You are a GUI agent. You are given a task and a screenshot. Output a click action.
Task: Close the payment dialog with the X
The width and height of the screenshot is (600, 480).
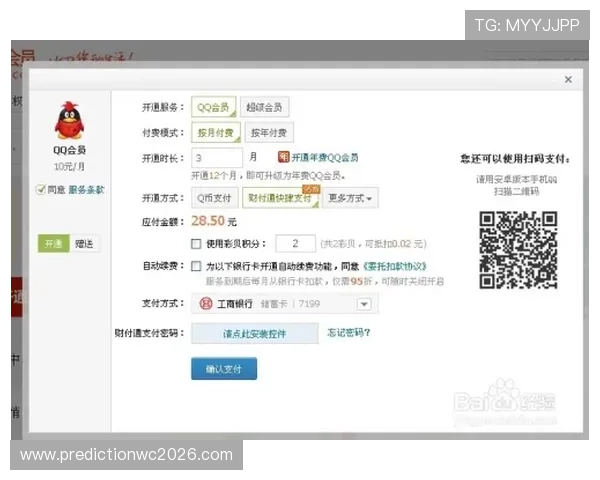(568, 79)
